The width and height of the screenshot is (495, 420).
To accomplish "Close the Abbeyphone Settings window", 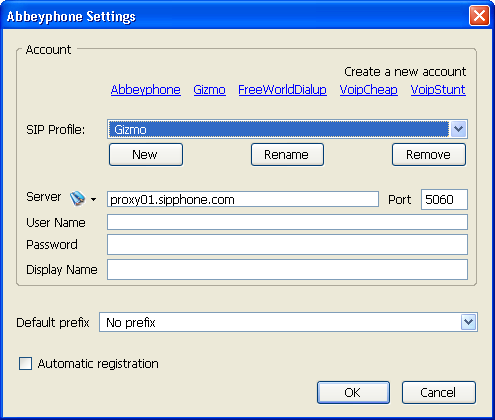I will [479, 16].
